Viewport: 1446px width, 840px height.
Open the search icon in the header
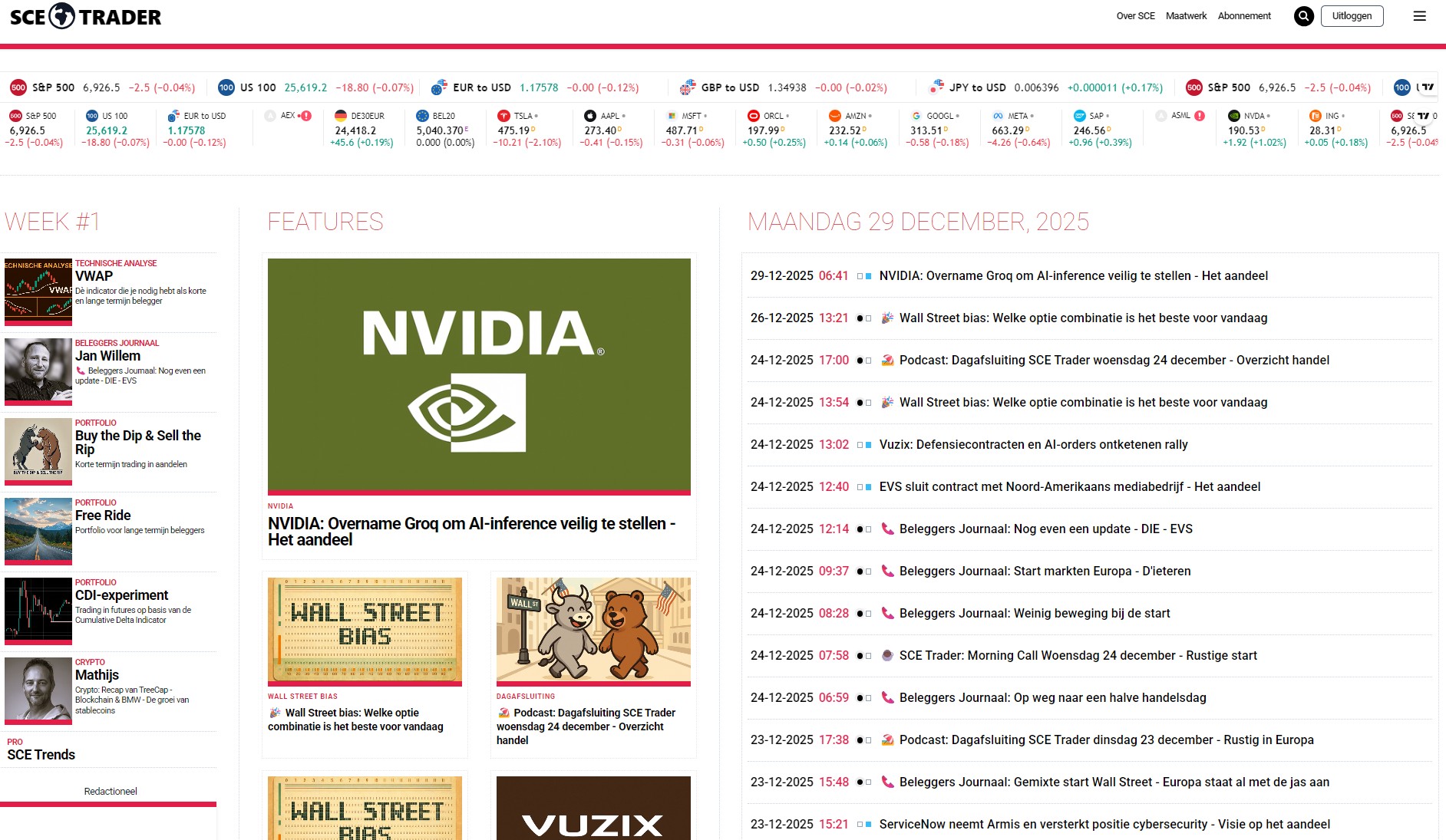coord(1303,16)
